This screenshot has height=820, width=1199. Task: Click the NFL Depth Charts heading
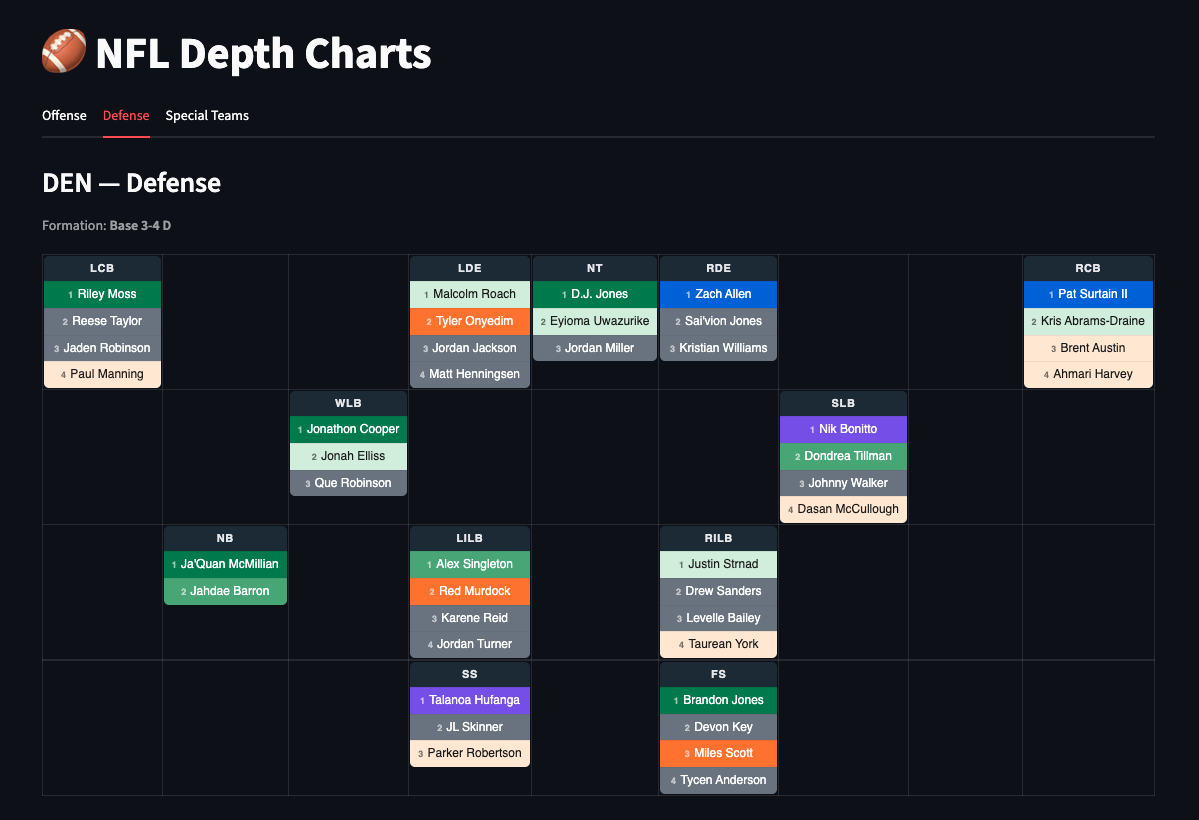pyautogui.click(x=264, y=54)
